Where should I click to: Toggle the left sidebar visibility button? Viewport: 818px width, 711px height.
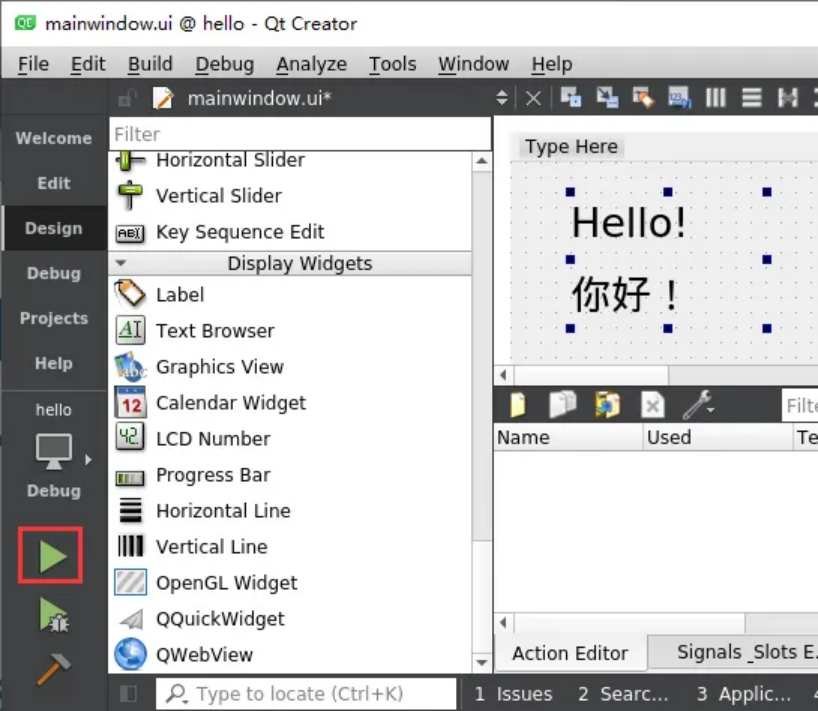128,694
